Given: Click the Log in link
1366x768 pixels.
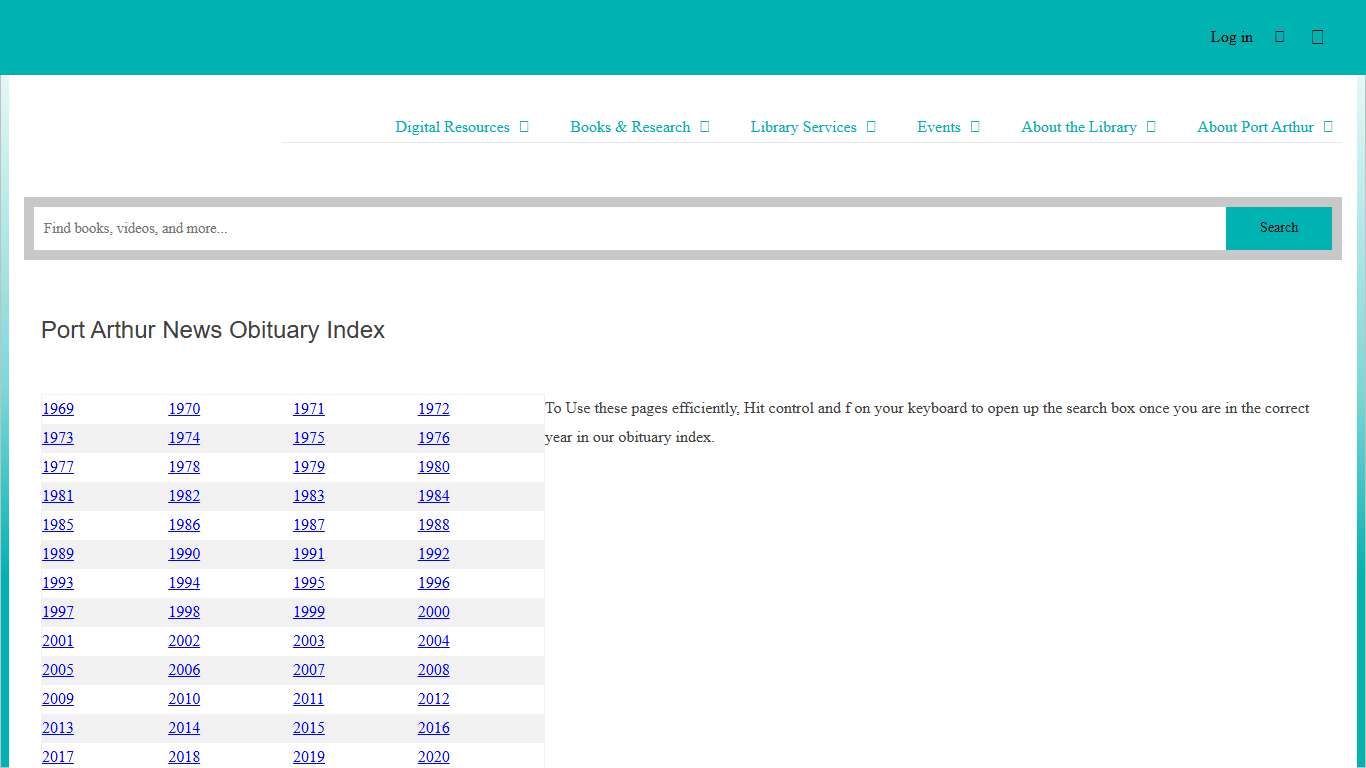Looking at the screenshot, I should (x=1231, y=37).
